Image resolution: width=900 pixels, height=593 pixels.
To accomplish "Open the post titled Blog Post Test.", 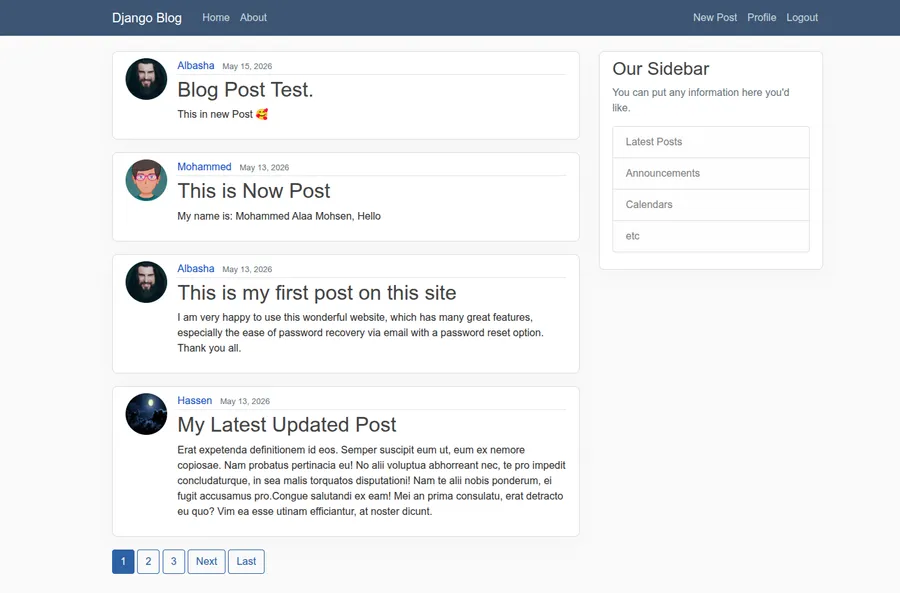I will pos(245,90).
